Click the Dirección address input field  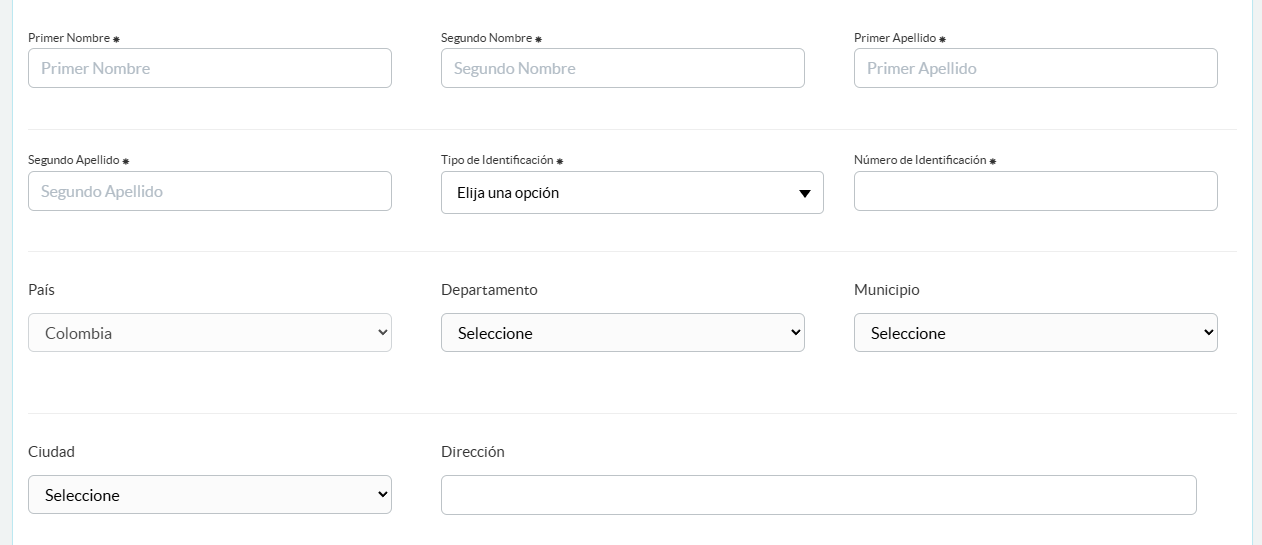[818, 495]
